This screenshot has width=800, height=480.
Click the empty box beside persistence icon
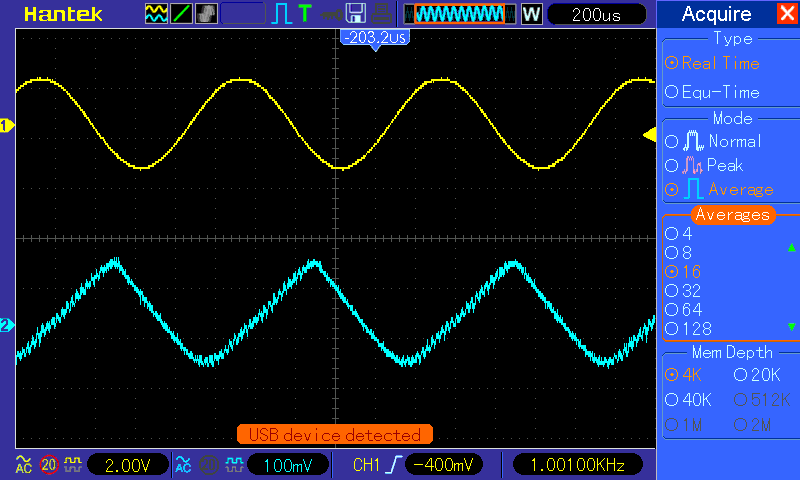tap(243, 14)
